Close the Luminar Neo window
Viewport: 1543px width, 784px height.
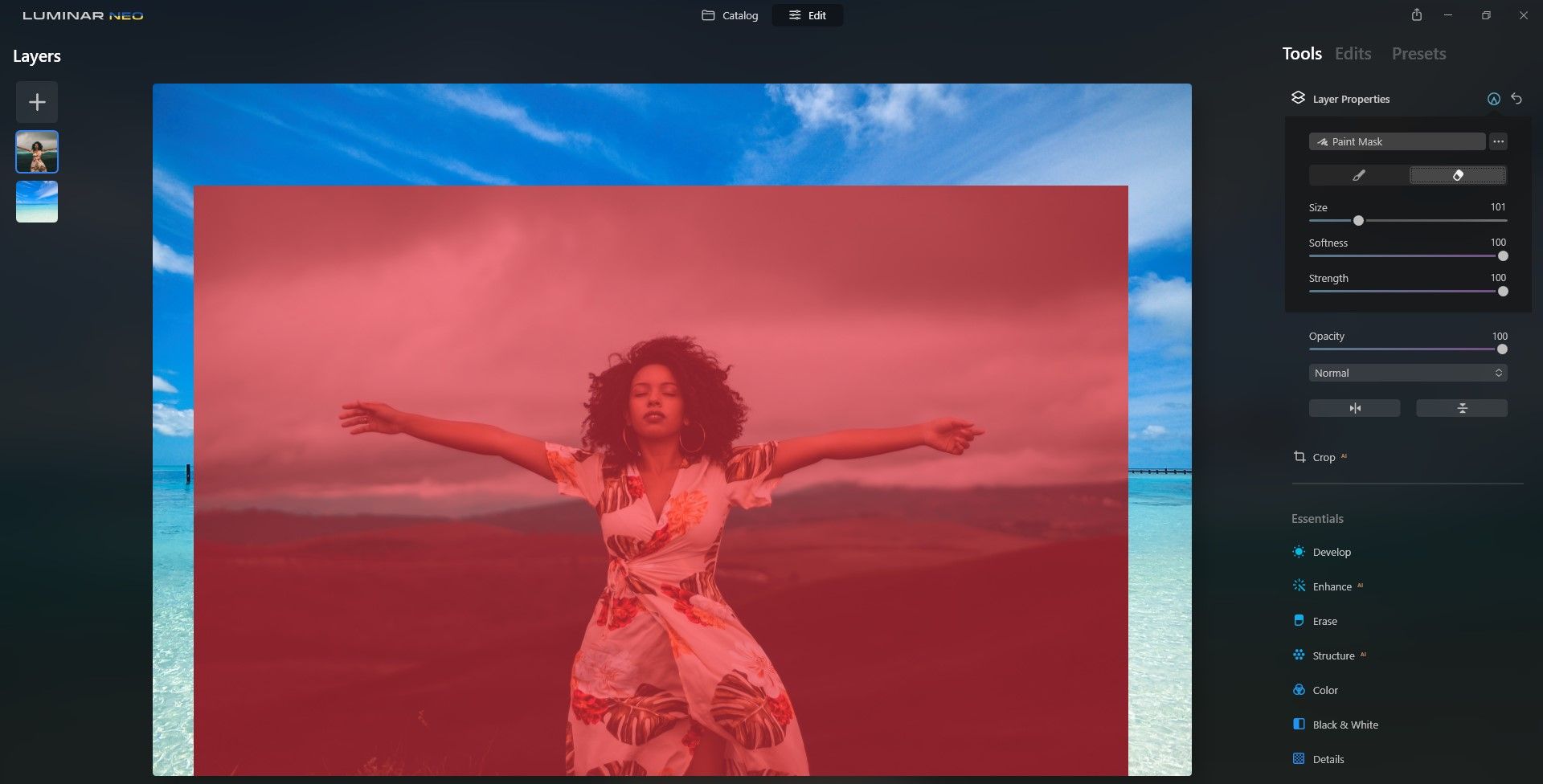click(x=1523, y=15)
